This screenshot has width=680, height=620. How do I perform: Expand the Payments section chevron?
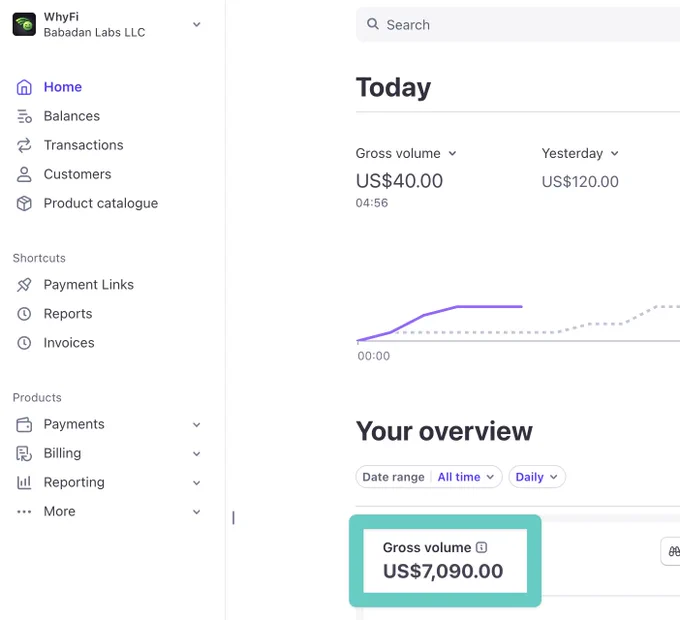[196, 424]
